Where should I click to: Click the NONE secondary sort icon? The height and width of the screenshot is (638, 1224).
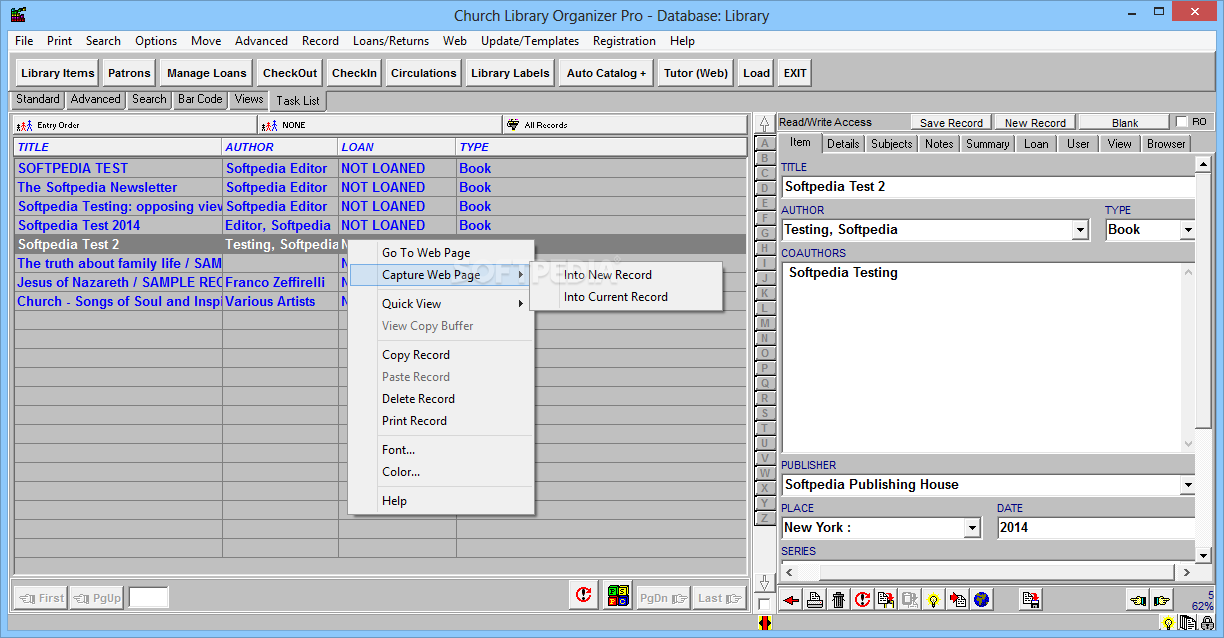[270, 125]
